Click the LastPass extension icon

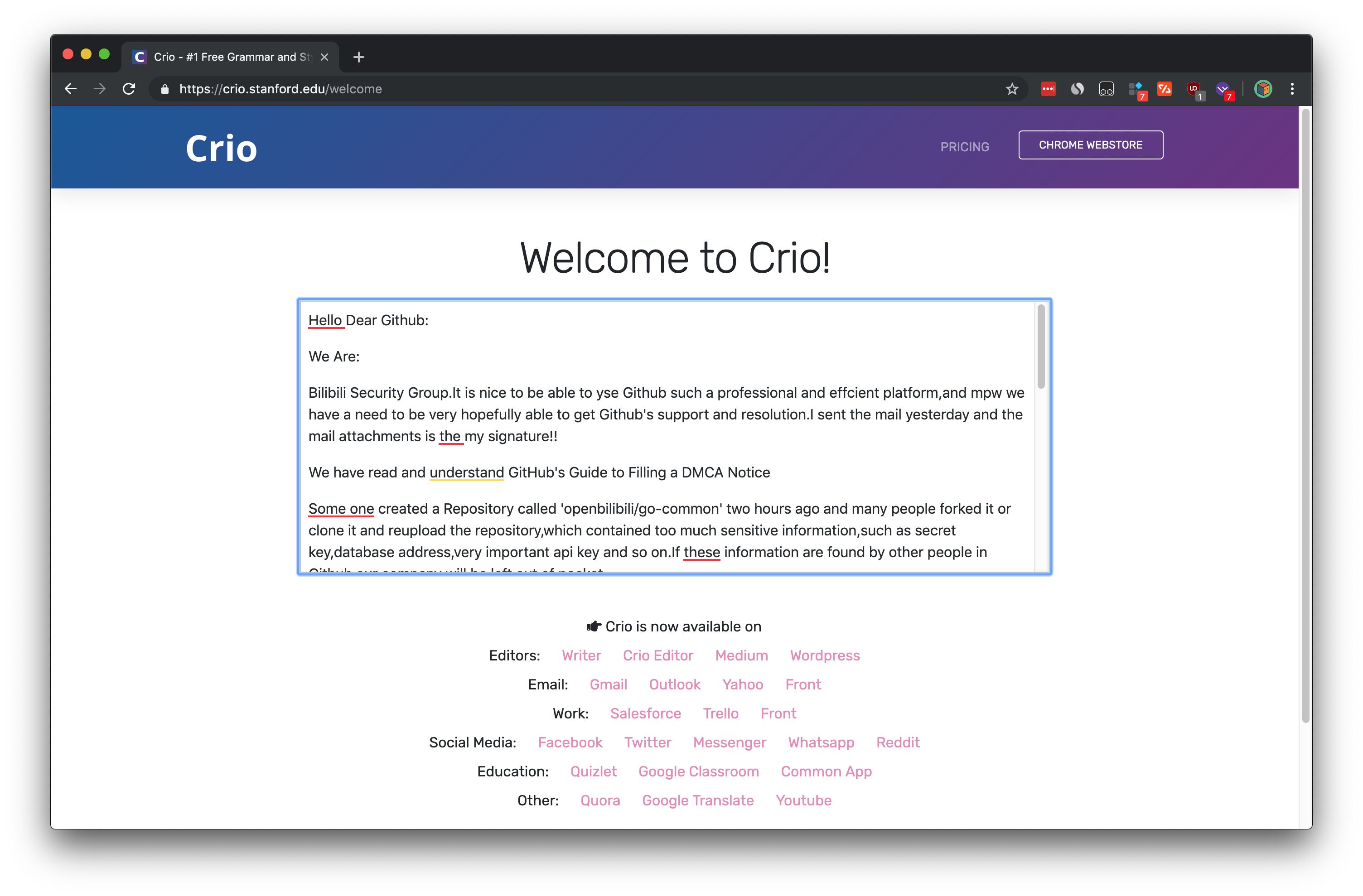[1048, 89]
